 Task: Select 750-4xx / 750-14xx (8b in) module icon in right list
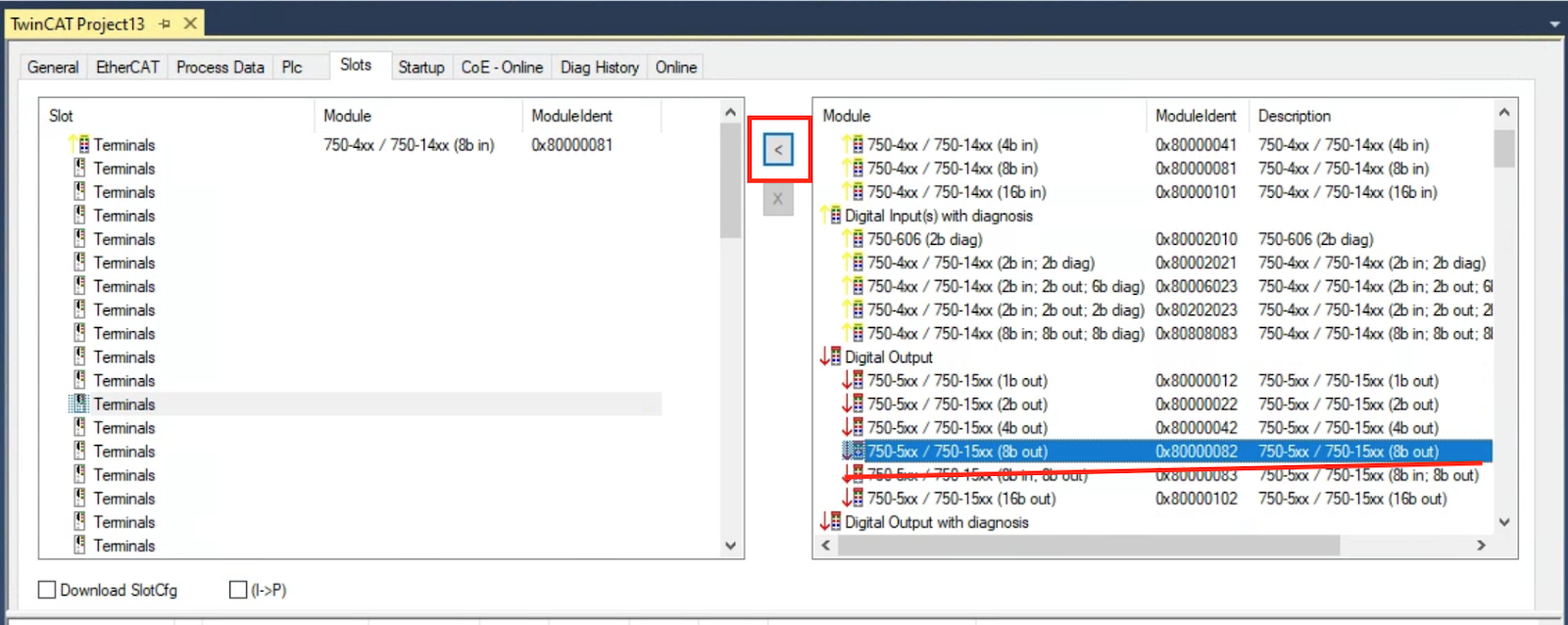tap(854, 168)
